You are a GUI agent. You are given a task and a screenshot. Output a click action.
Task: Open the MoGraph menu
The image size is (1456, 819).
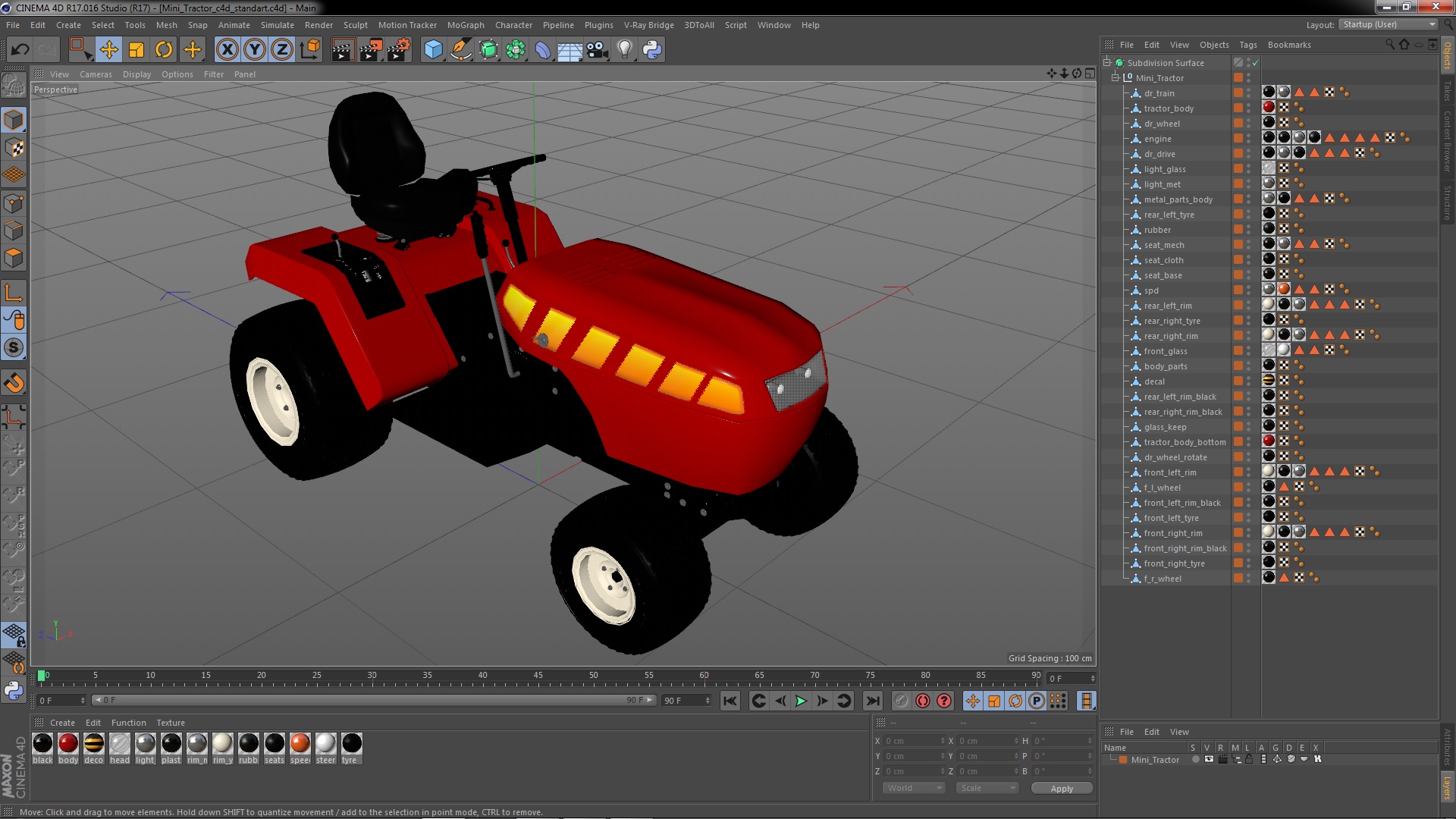(x=465, y=25)
